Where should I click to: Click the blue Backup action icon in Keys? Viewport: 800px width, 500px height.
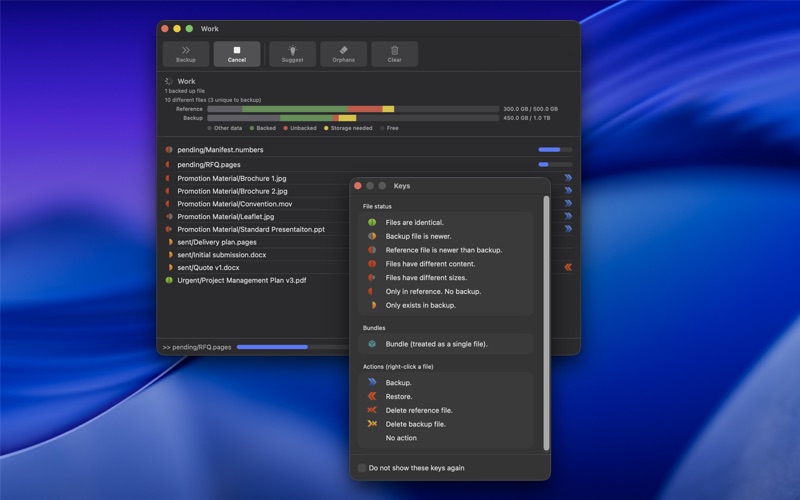pyautogui.click(x=372, y=382)
